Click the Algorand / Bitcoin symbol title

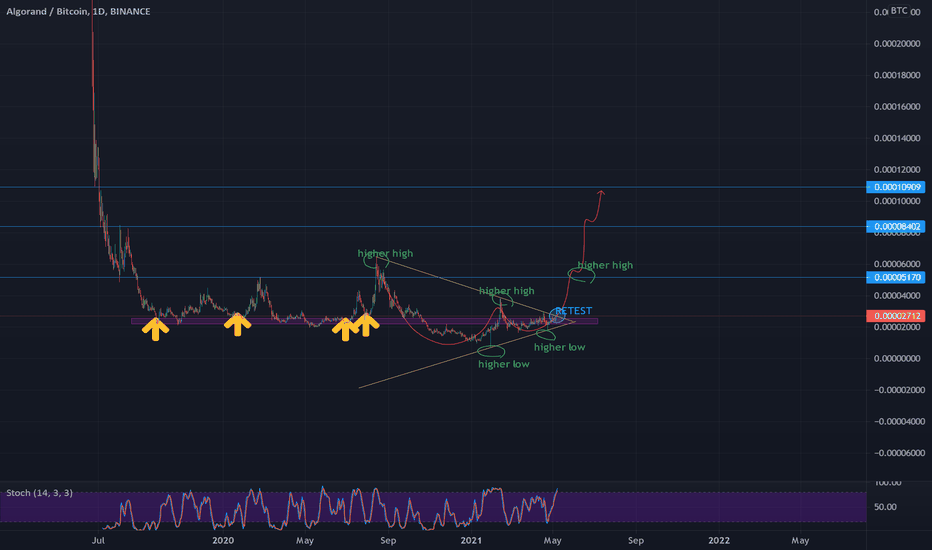pyautogui.click(x=78, y=11)
